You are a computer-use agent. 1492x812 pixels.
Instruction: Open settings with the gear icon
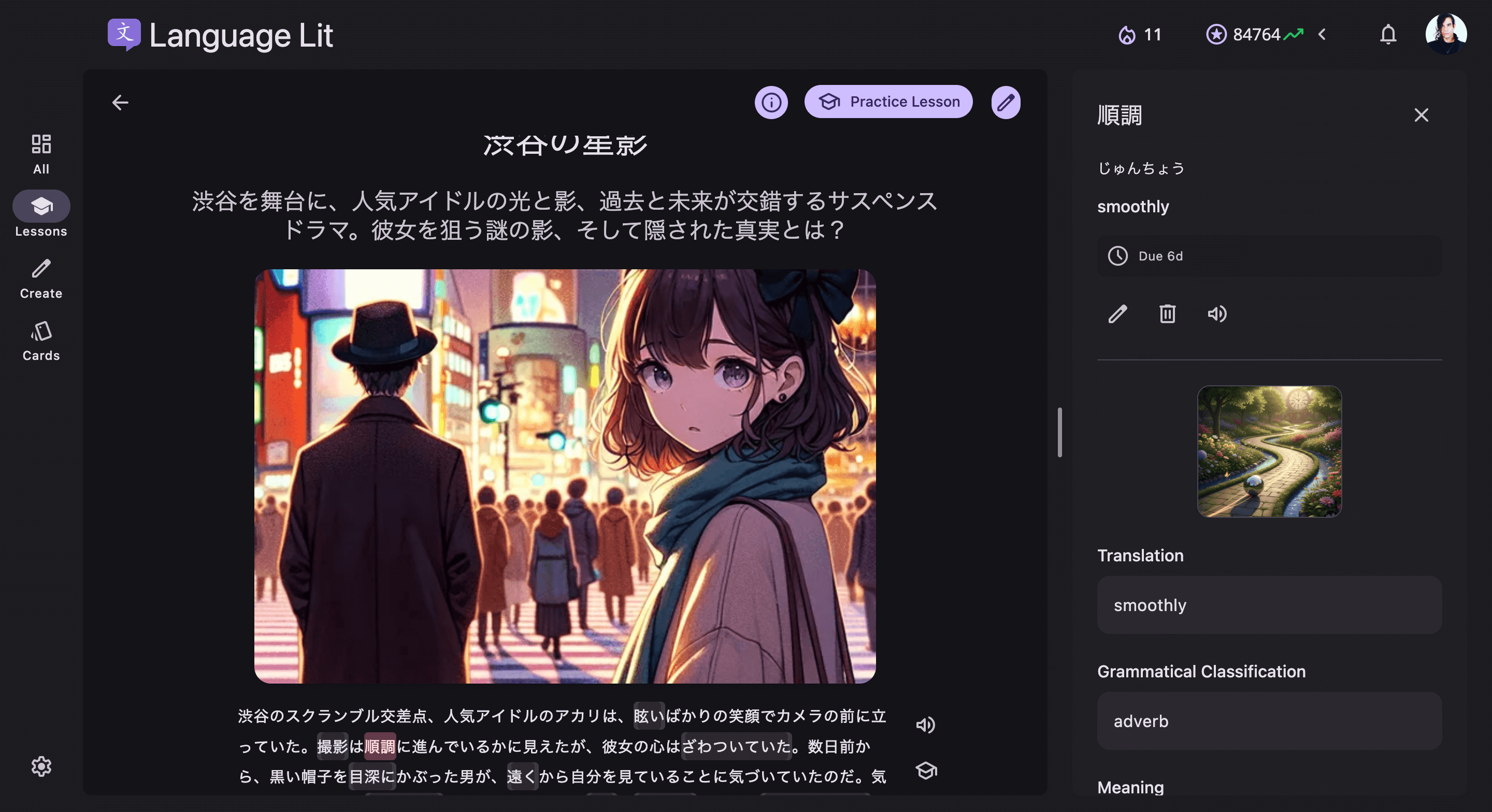pos(41,766)
